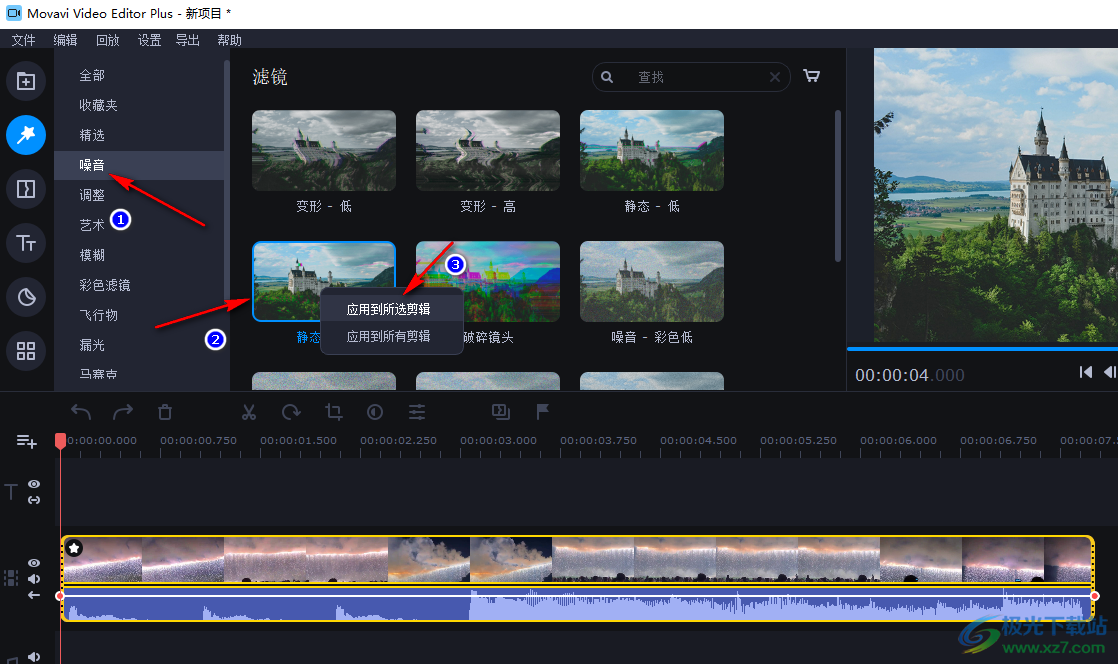Open the 回放 menu
1118x664 pixels.
(107, 40)
